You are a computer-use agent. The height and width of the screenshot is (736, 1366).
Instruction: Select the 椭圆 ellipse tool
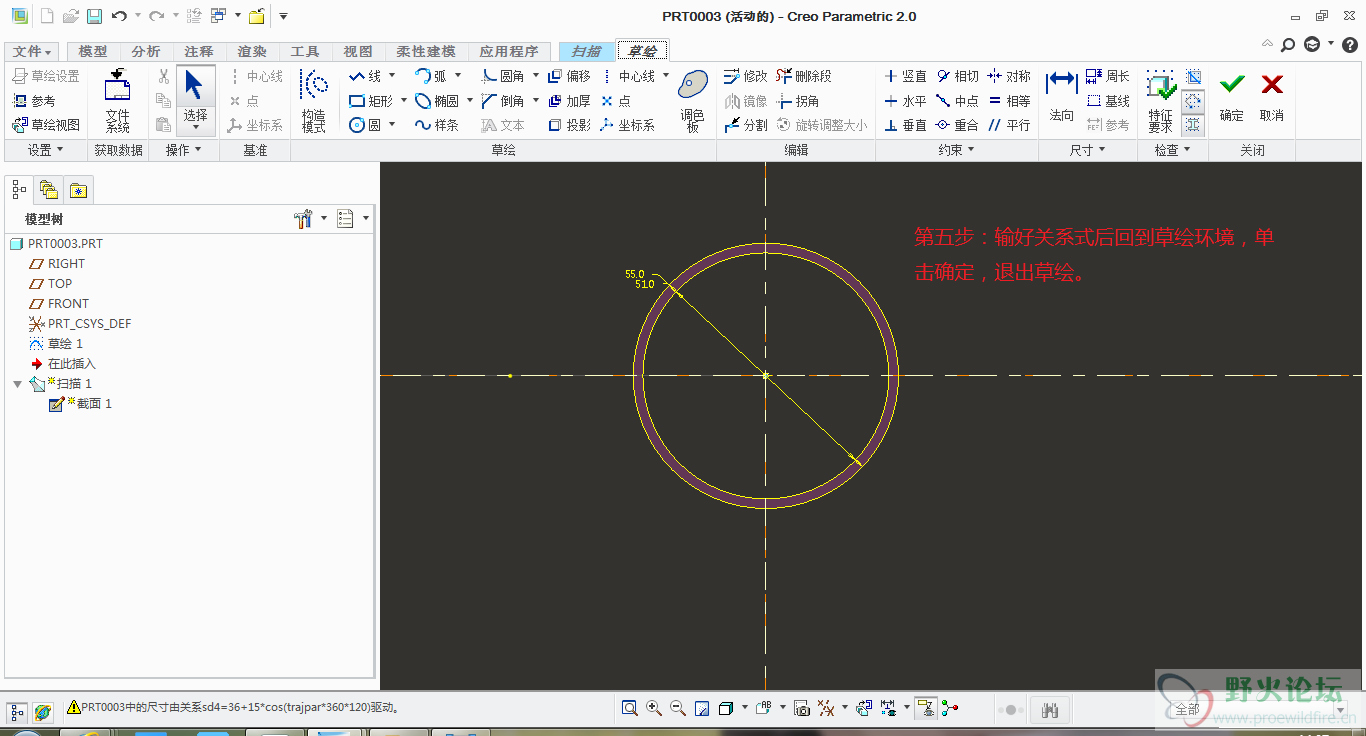[x=437, y=101]
